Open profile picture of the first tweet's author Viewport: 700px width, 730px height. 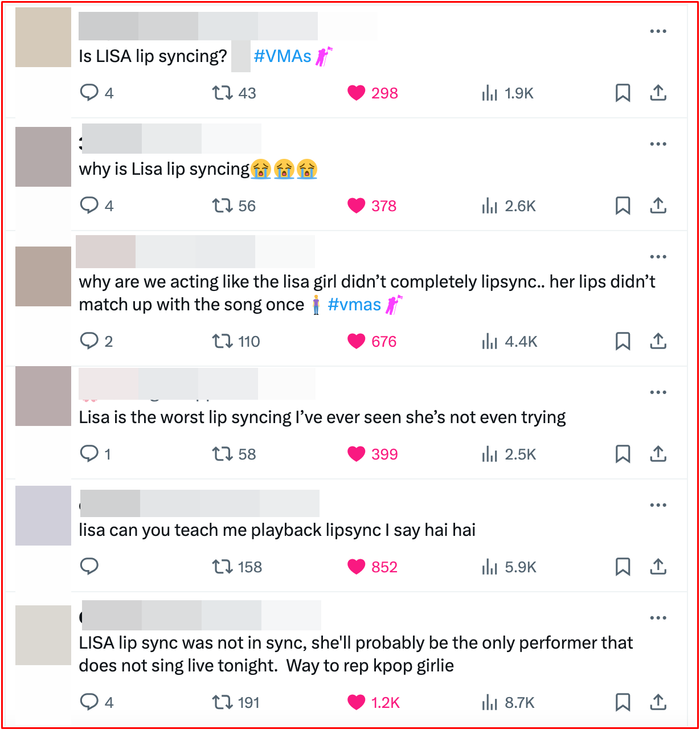coord(44,38)
